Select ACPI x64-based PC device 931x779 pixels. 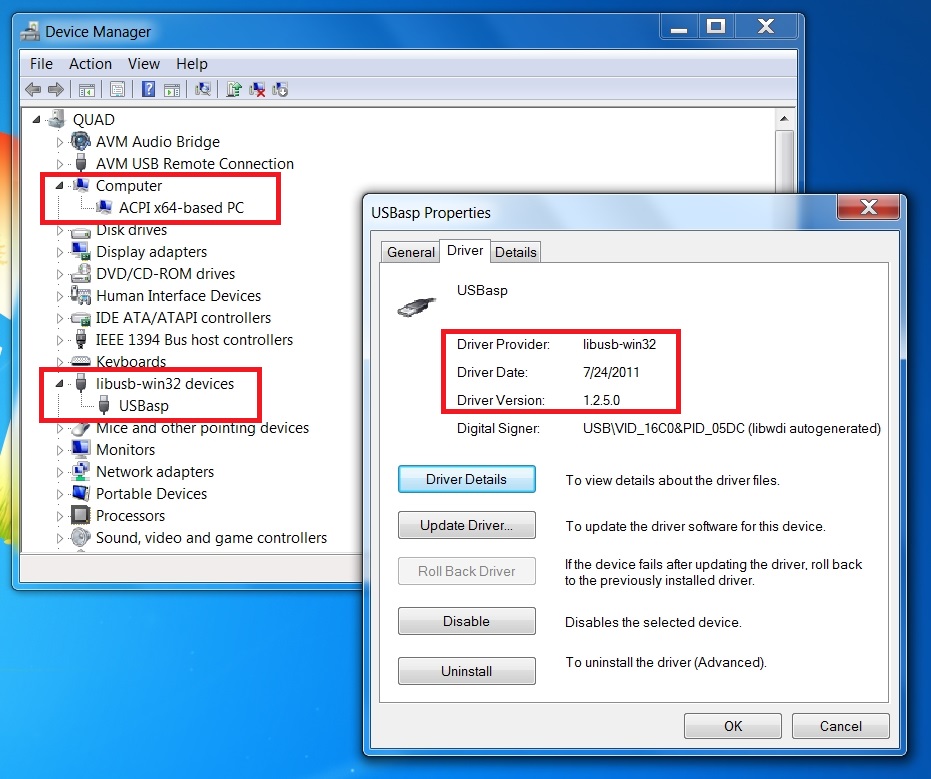pyautogui.click(x=181, y=208)
